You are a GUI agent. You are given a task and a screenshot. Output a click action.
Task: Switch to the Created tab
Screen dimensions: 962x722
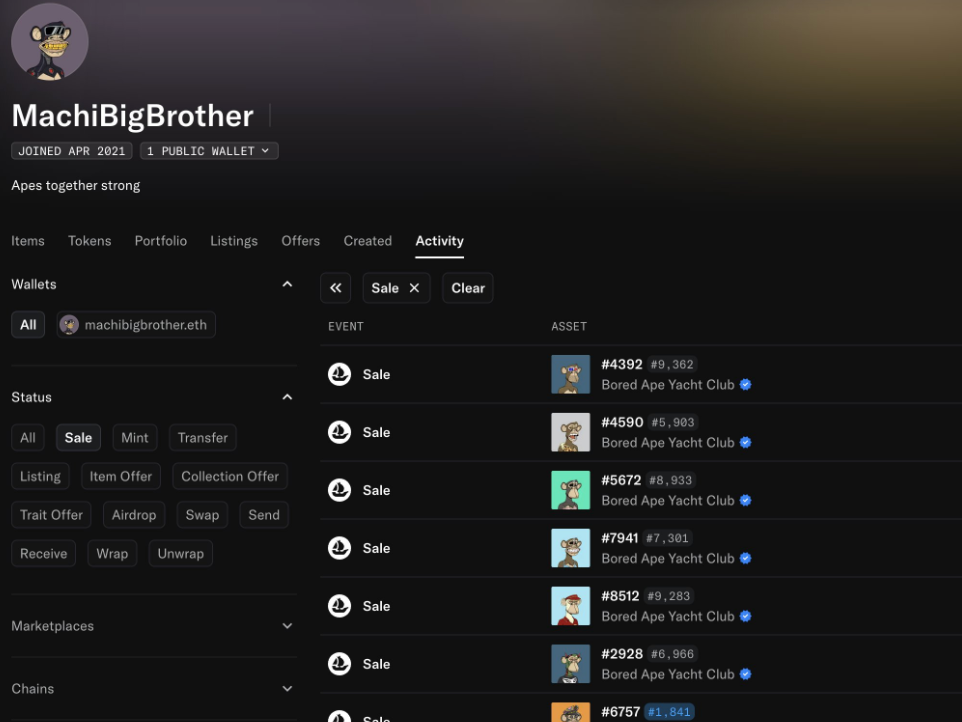coord(367,240)
